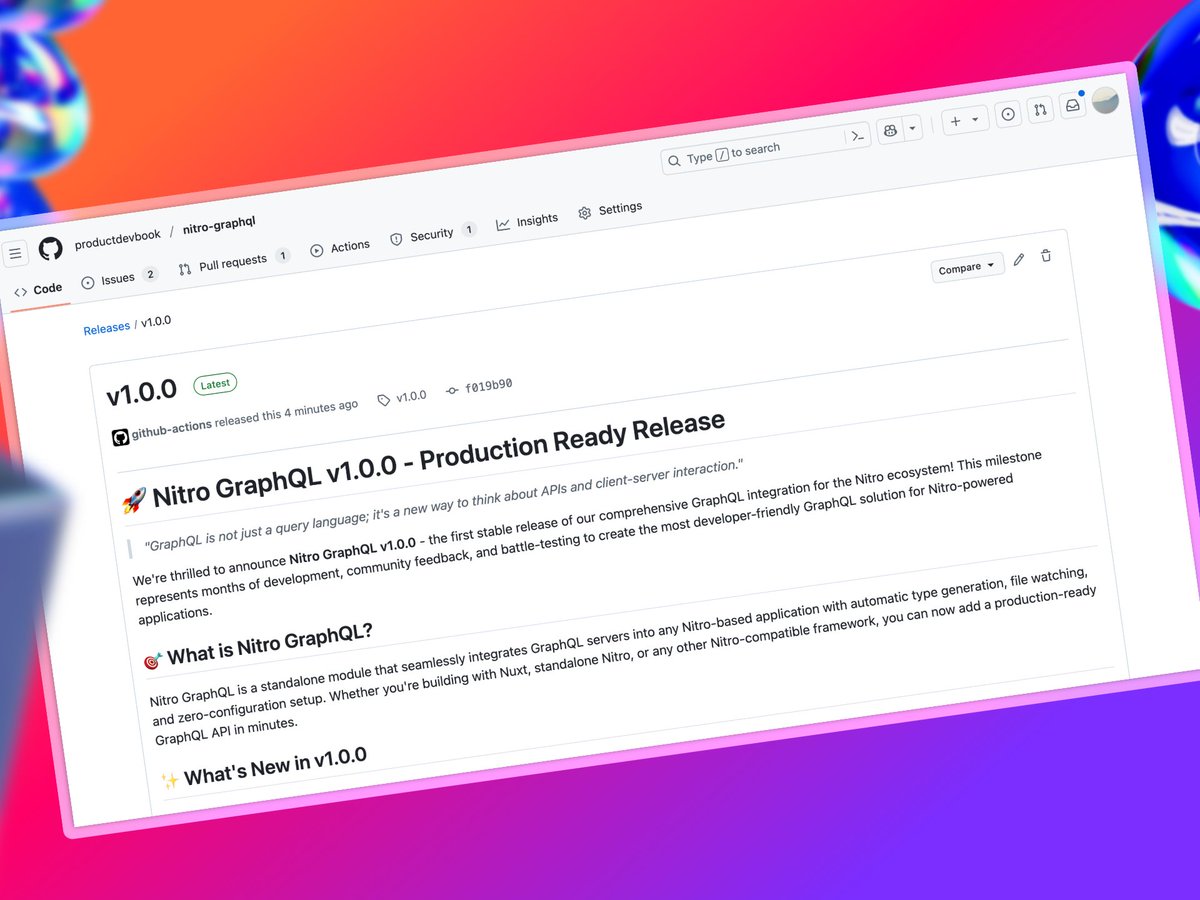The width and height of the screenshot is (1200, 900).
Task: Go to GitHub home via Octocat logo
Action: point(50,248)
